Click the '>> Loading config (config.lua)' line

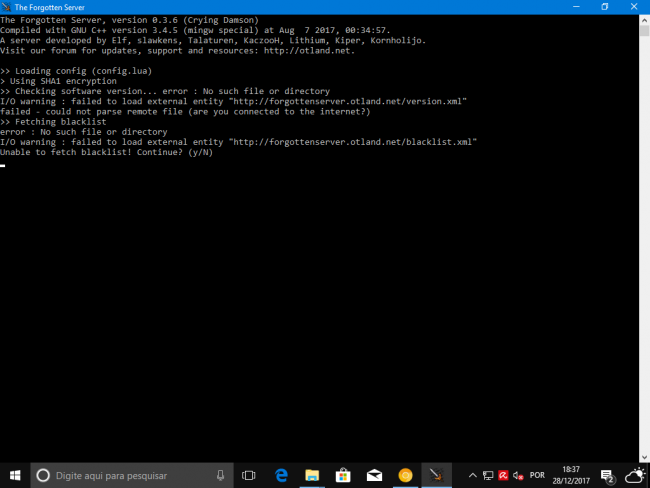(76, 71)
